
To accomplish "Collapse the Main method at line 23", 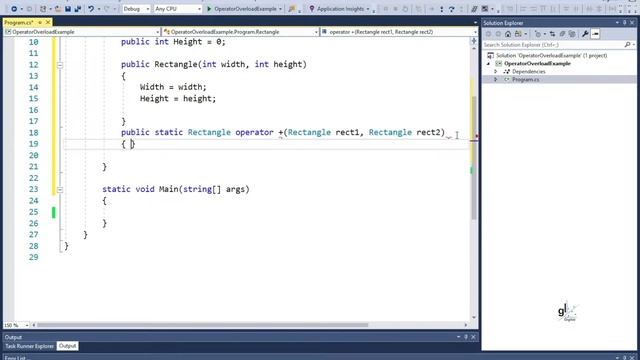I will click(60, 190).
